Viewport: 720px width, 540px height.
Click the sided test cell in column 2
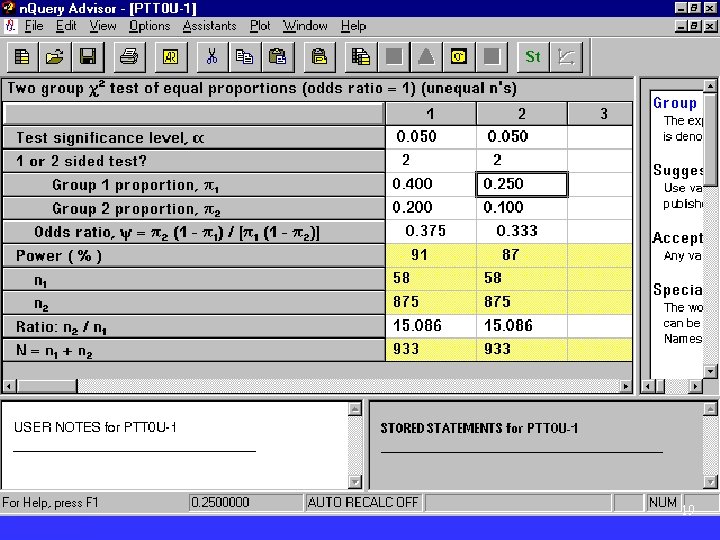[522, 160]
